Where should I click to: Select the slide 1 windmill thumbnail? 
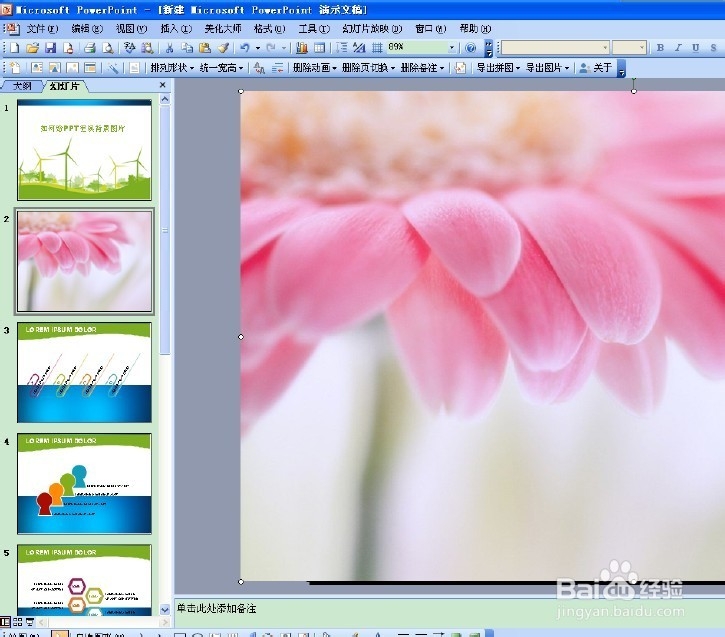coord(84,150)
